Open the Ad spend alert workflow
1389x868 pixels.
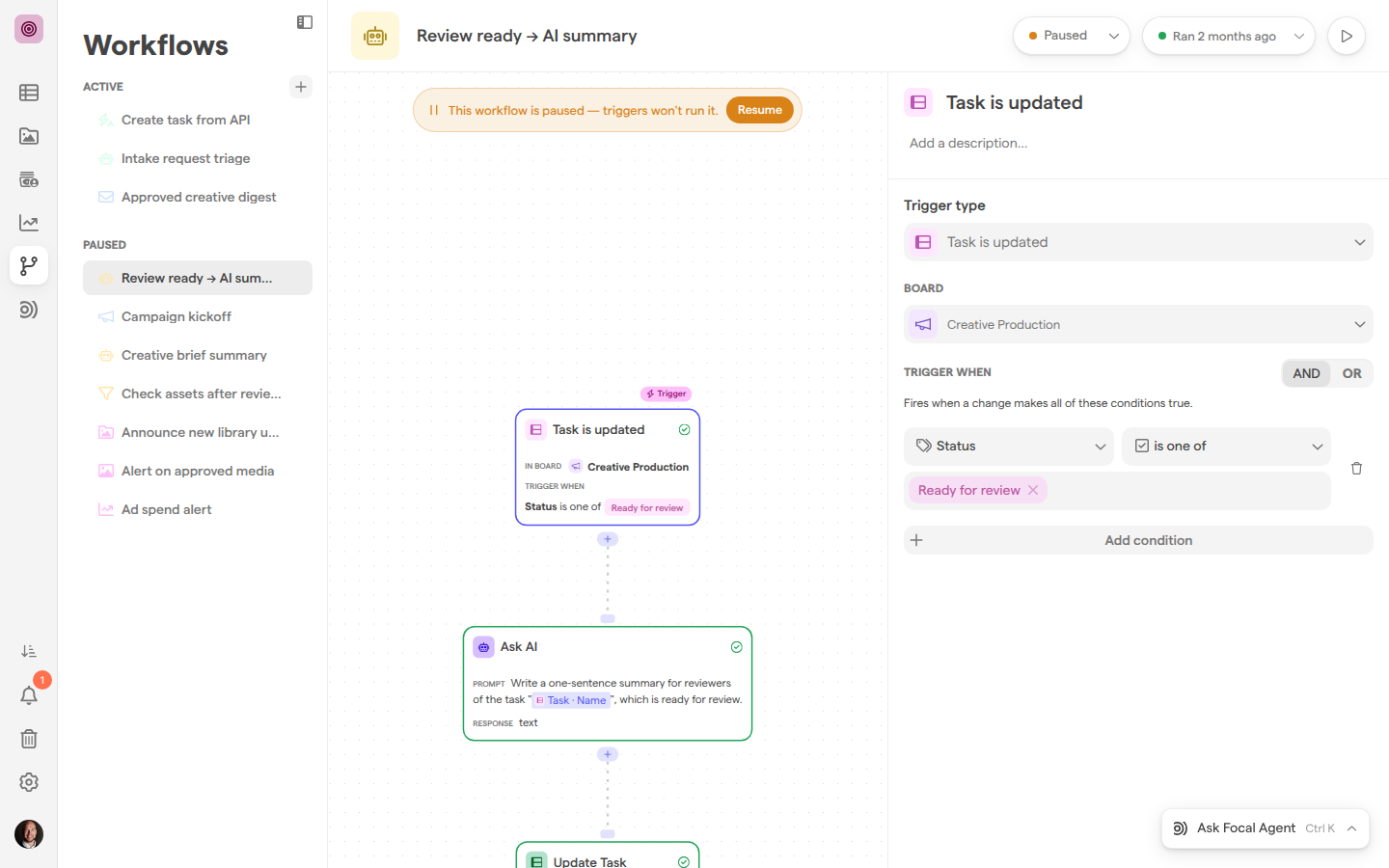(x=198, y=509)
